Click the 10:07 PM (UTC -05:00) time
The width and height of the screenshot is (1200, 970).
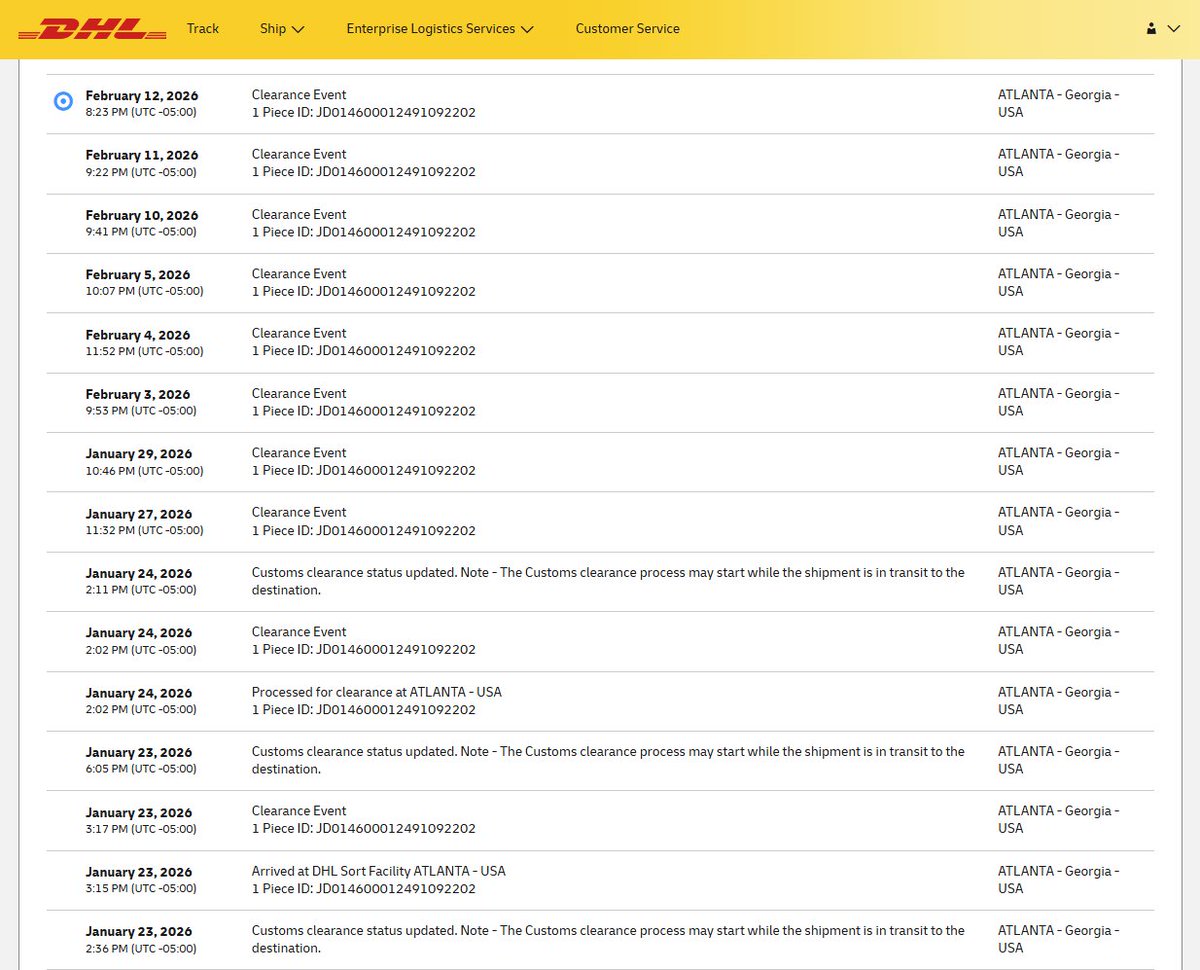(144, 291)
